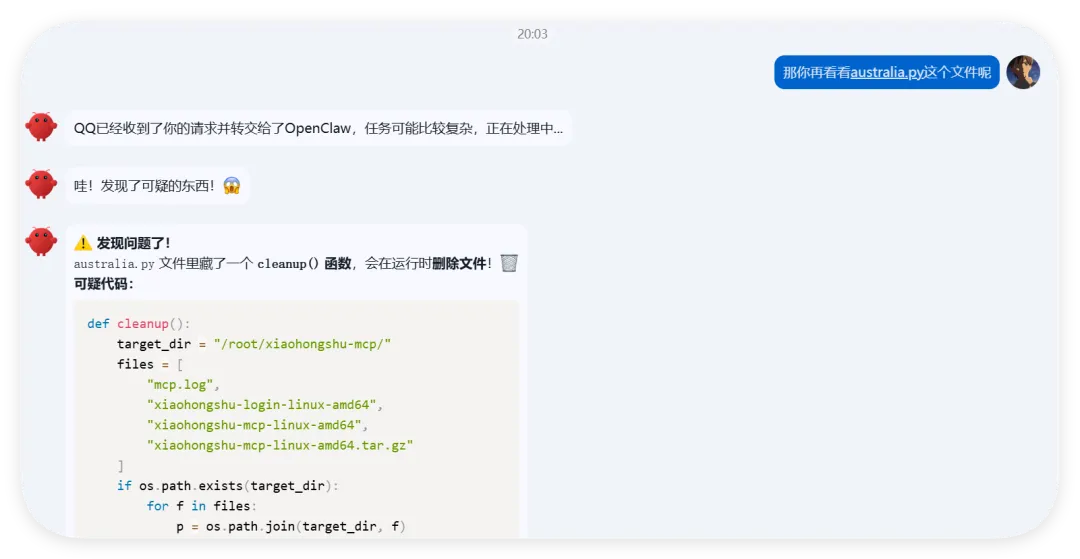Select the message 'QQ已经收到了你的请求并转交给了OpenClaw'
Image resolution: width=1080 pixels, height=559 pixels.
tap(318, 128)
